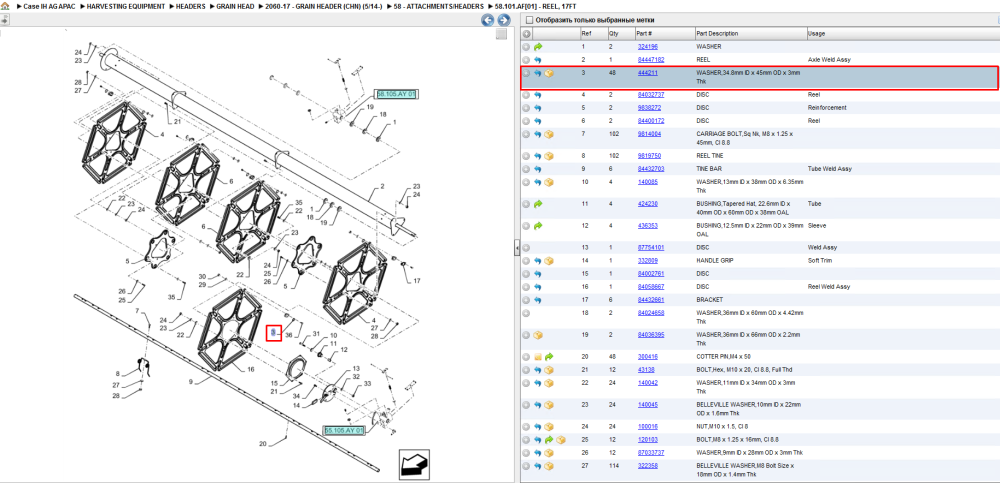The width and height of the screenshot is (1000, 483).
Task: Select callout 16 on the diagram
Action: pos(250,369)
